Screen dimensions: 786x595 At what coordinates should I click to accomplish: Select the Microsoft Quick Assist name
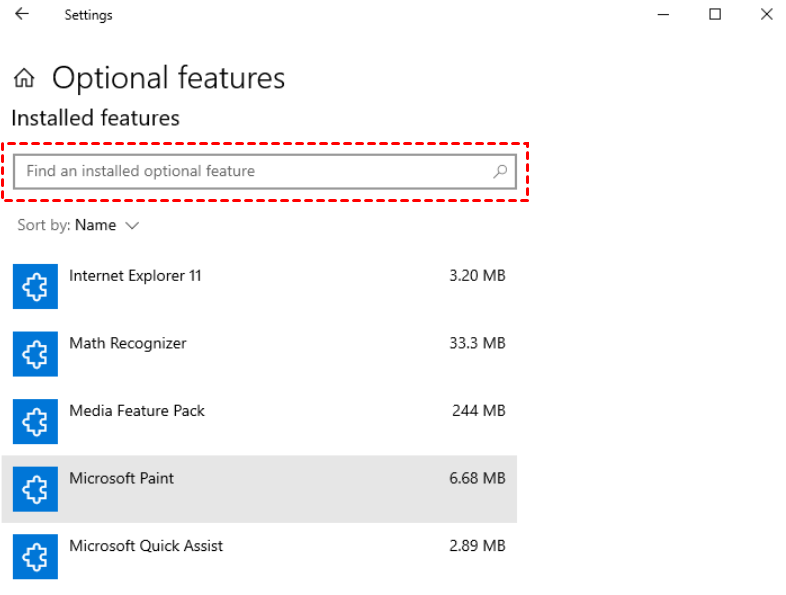(x=146, y=546)
